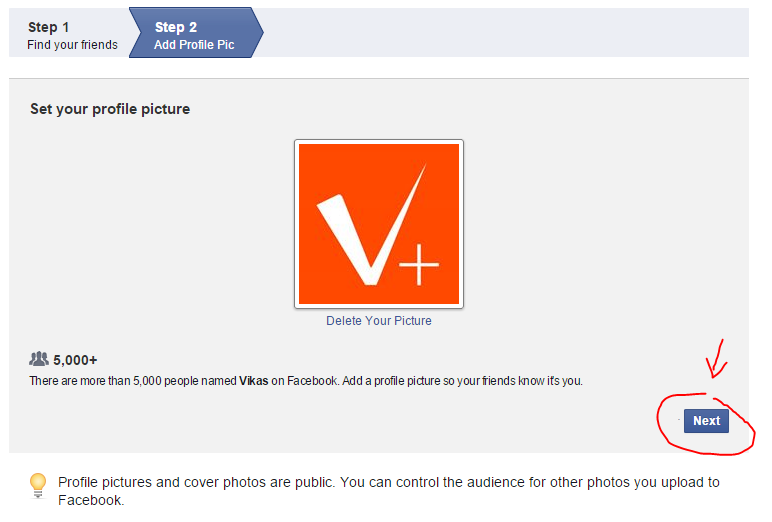Viewport: 772px width, 522px height.
Task: Click the Find your friends subtitle
Action: (72, 45)
